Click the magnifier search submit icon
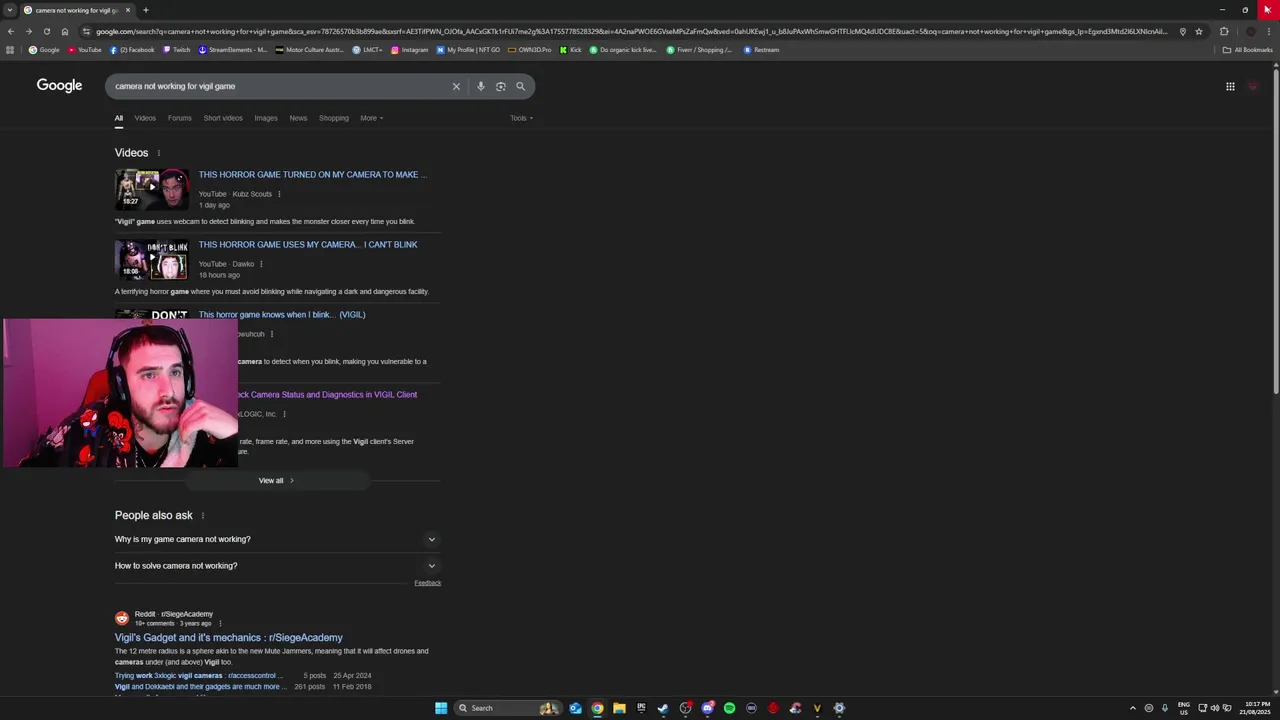This screenshot has width=1280, height=720. click(x=520, y=86)
